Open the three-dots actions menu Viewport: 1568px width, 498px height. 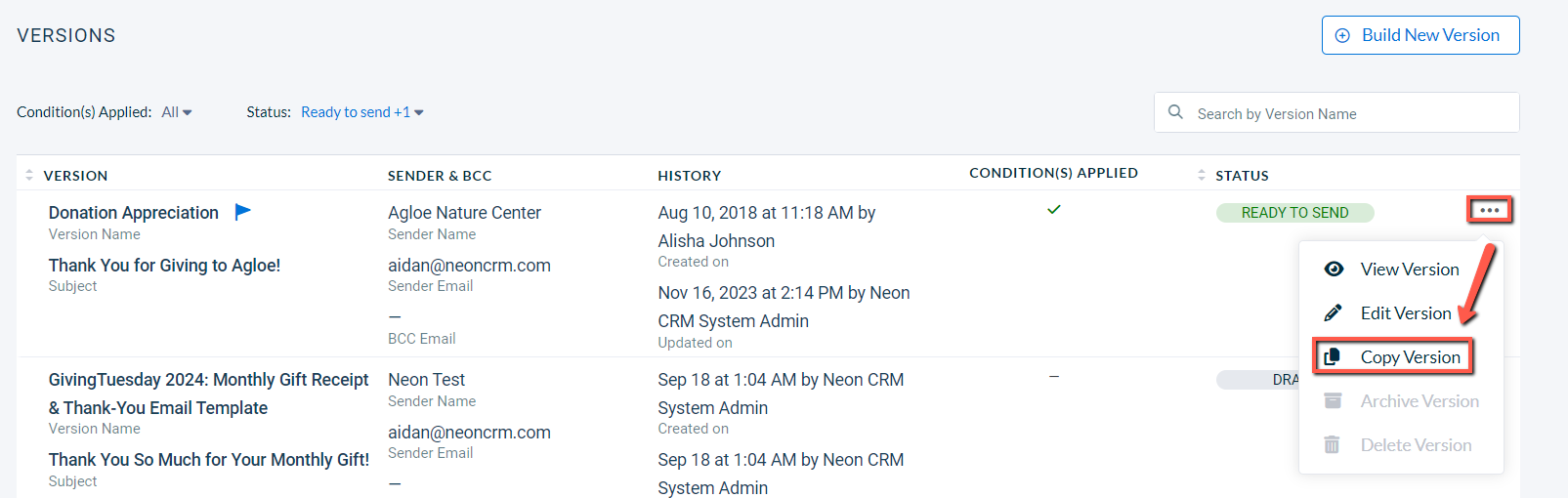(x=1489, y=210)
